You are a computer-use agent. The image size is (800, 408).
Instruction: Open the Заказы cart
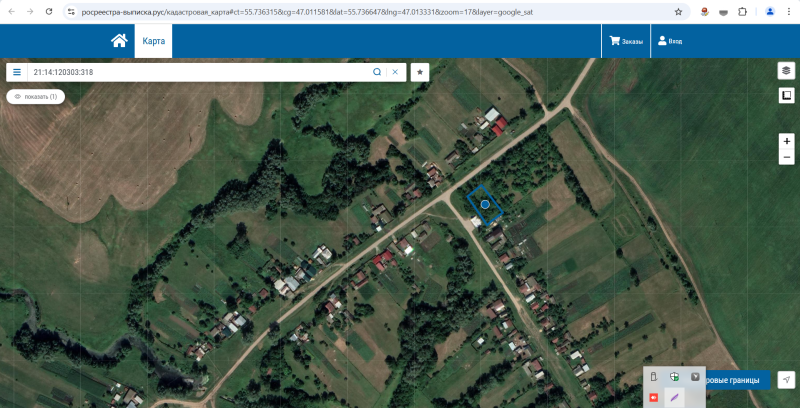pyautogui.click(x=626, y=41)
